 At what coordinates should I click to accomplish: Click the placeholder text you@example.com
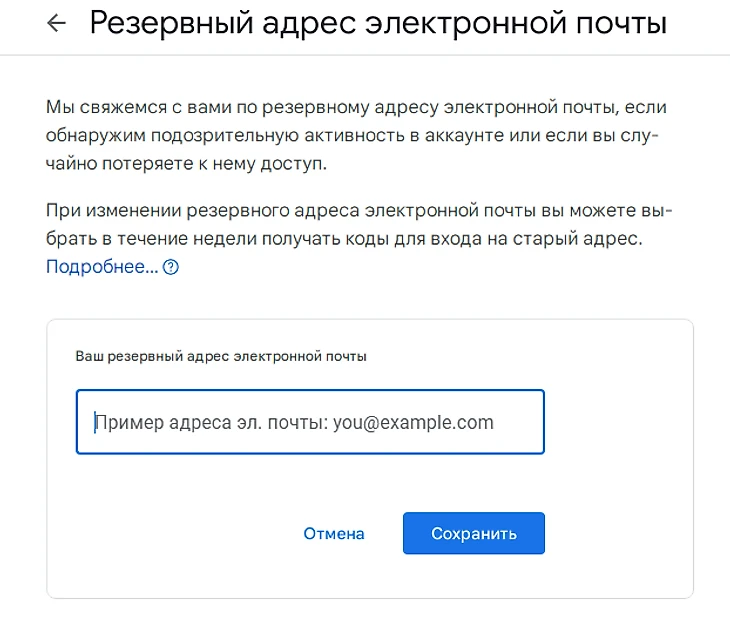tap(413, 423)
